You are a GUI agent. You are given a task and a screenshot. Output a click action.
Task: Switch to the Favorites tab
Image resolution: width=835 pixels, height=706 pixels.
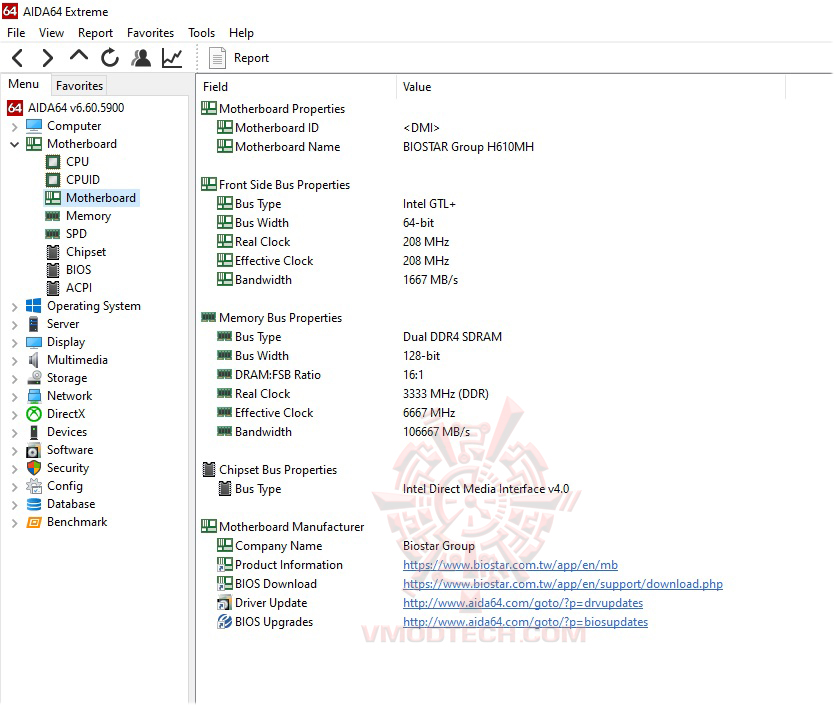tap(79, 86)
